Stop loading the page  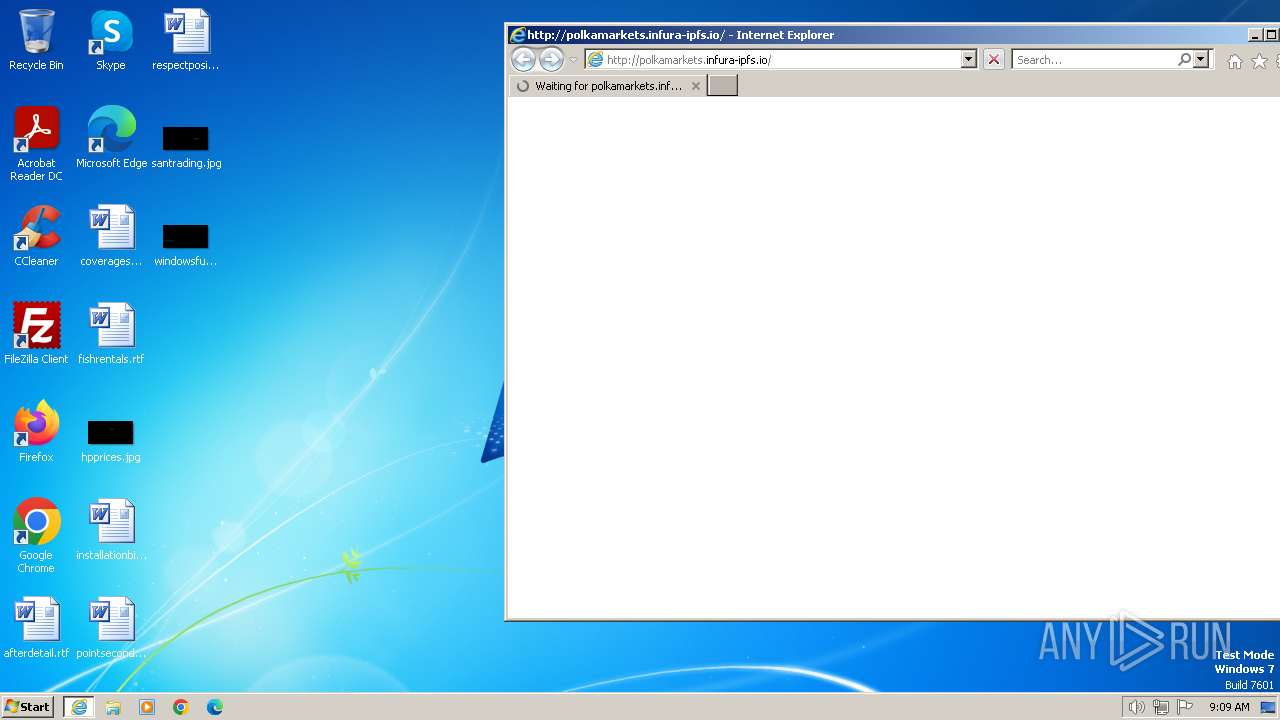click(x=993, y=60)
